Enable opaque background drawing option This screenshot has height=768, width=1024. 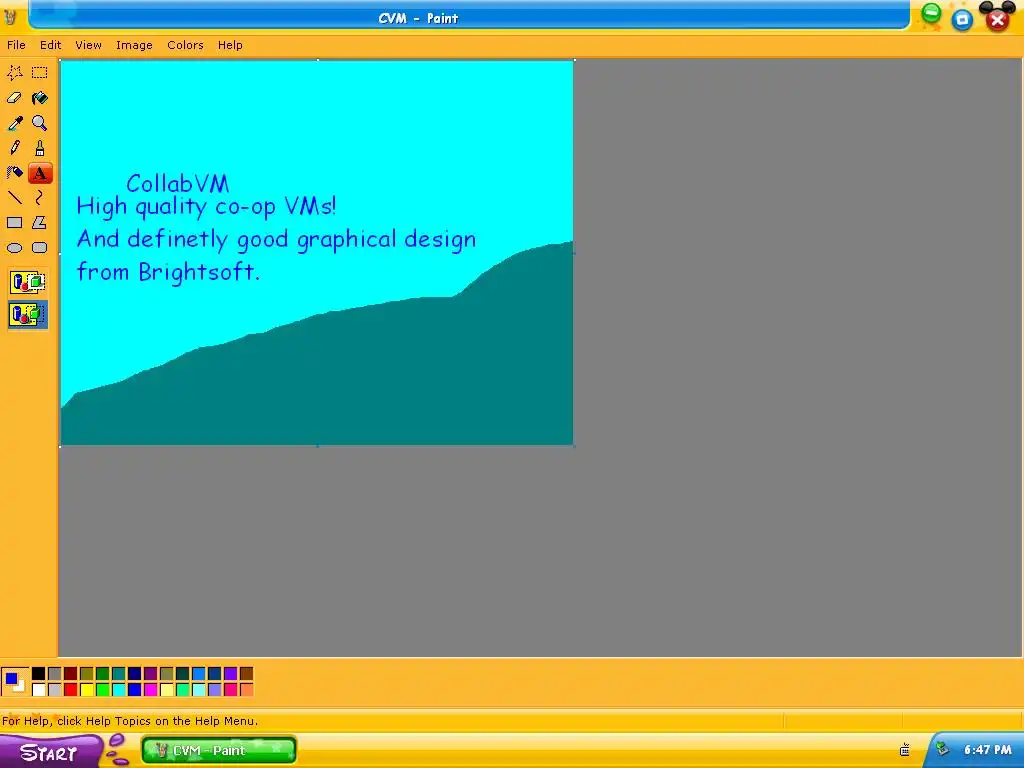tap(27, 282)
